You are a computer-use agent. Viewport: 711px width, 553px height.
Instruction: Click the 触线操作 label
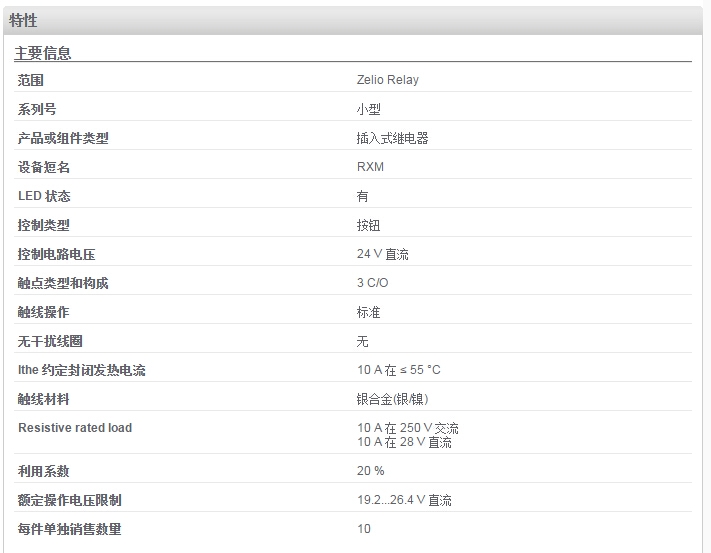(x=44, y=312)
